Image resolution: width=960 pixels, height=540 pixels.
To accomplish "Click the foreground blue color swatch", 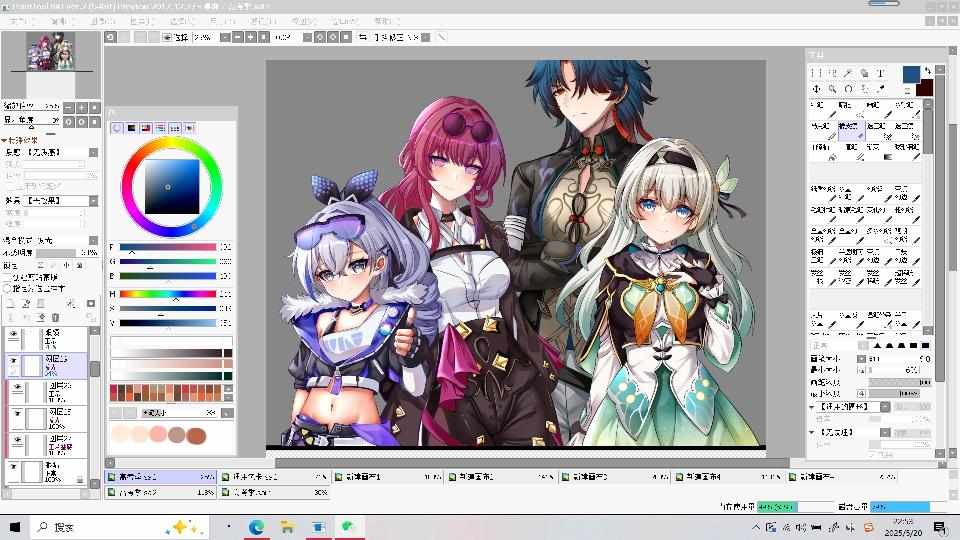I will point(911,74).
